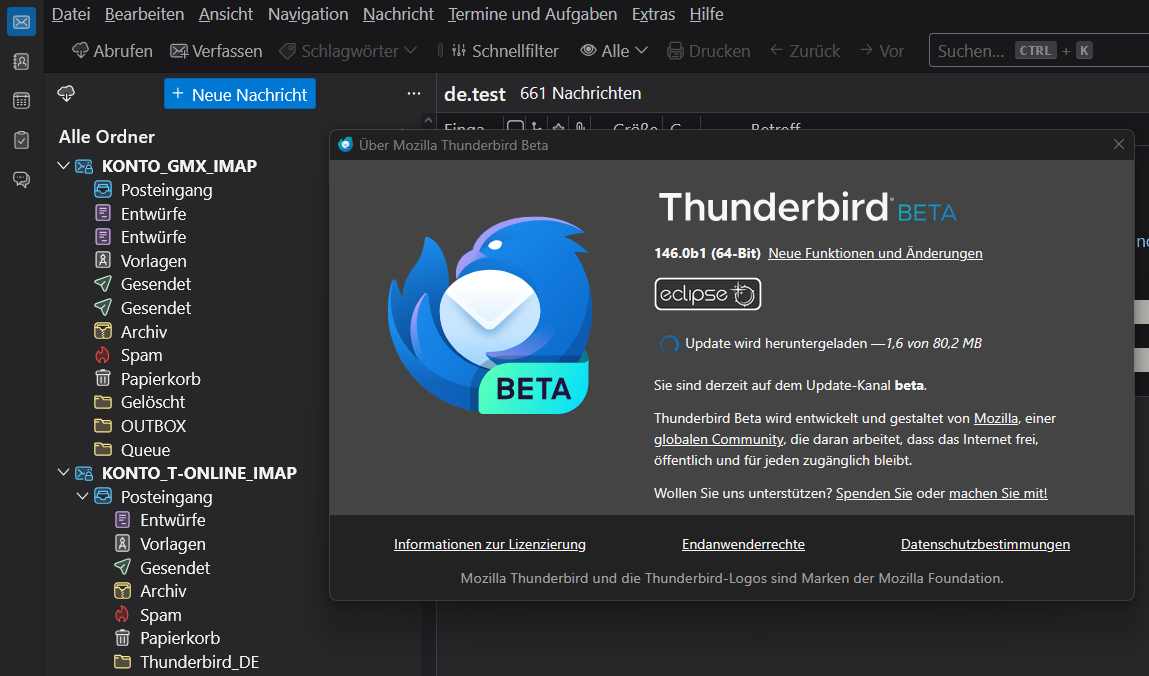Open the Datenschutzbestimmungen link

pyautogui.click(x=985, y=544)
